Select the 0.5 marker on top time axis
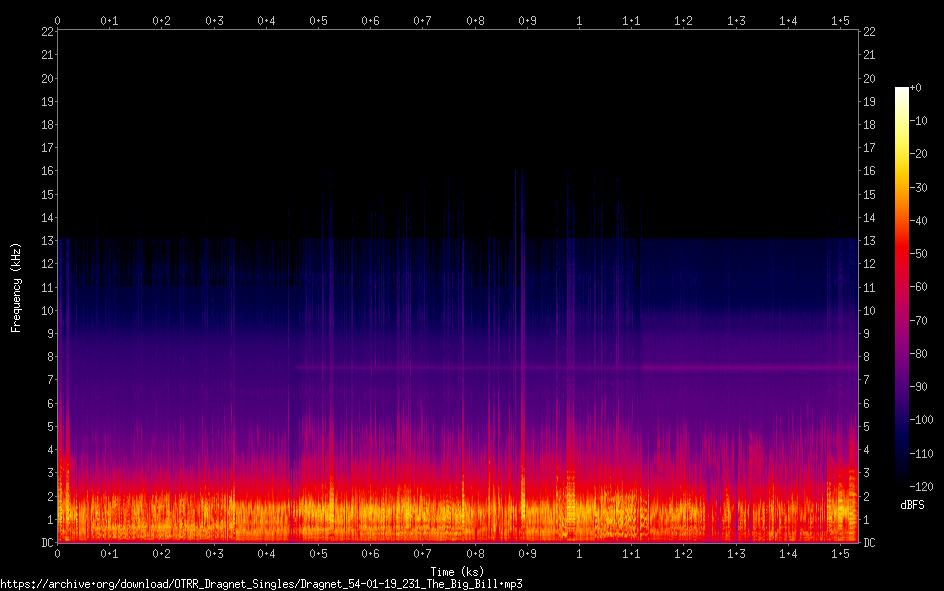 318,20
